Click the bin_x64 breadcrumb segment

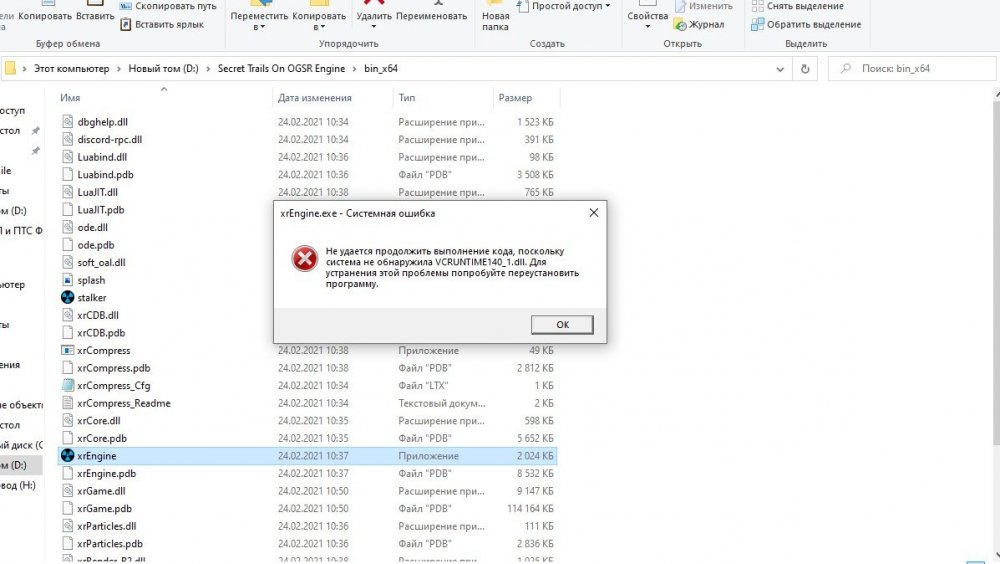pos(381,69)
